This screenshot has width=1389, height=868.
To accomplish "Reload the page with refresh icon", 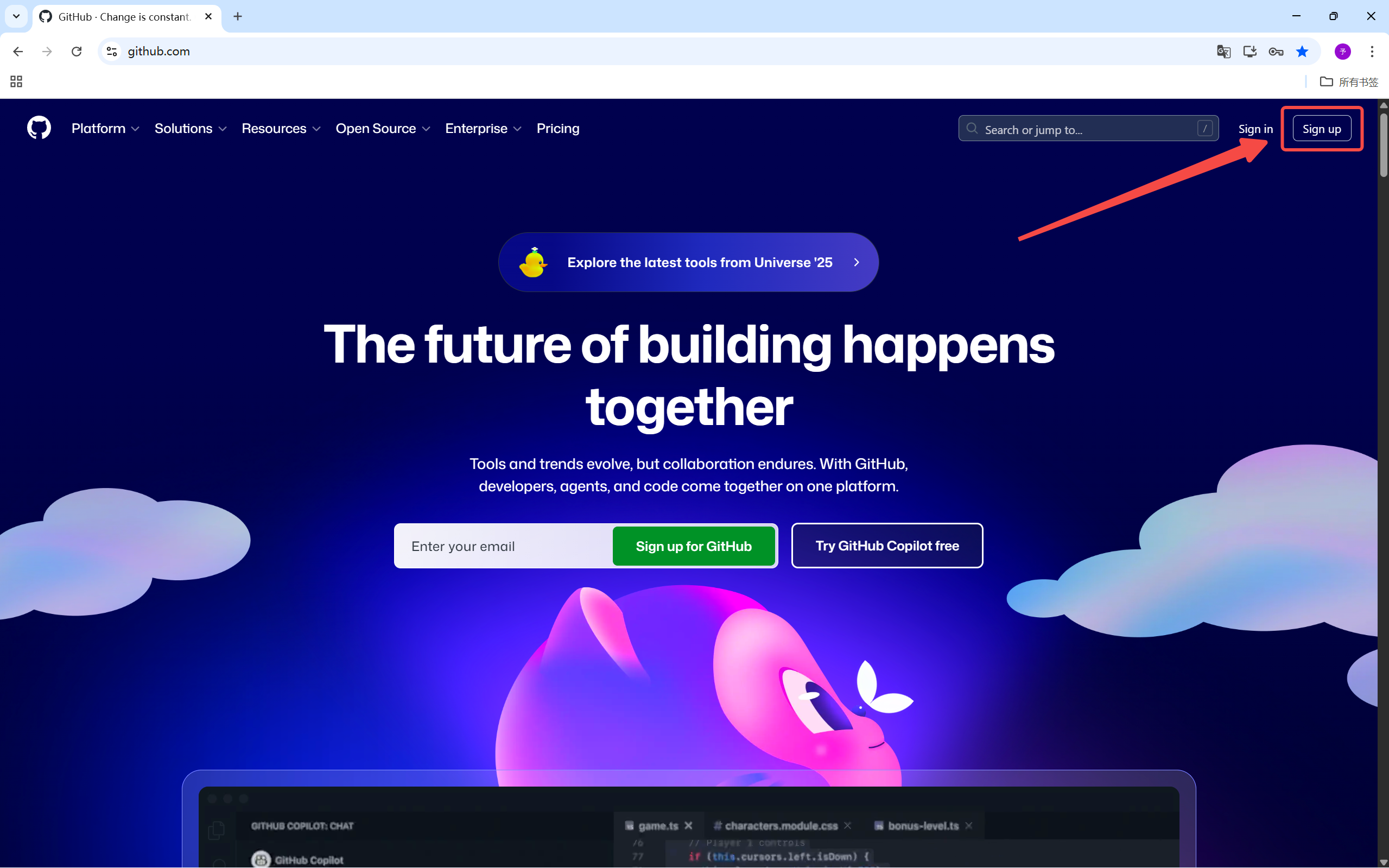I will tap(77, 52).
